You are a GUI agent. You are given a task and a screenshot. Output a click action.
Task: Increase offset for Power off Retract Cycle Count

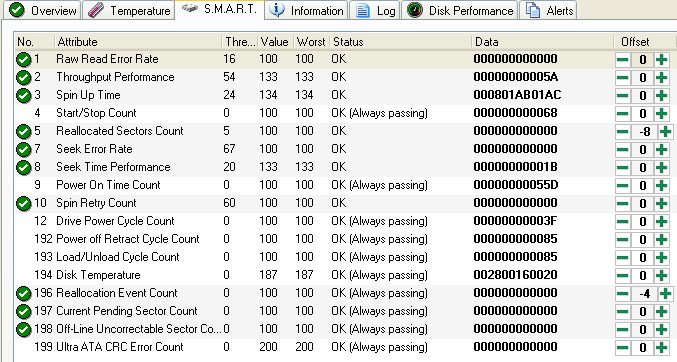tap(661, 240)
